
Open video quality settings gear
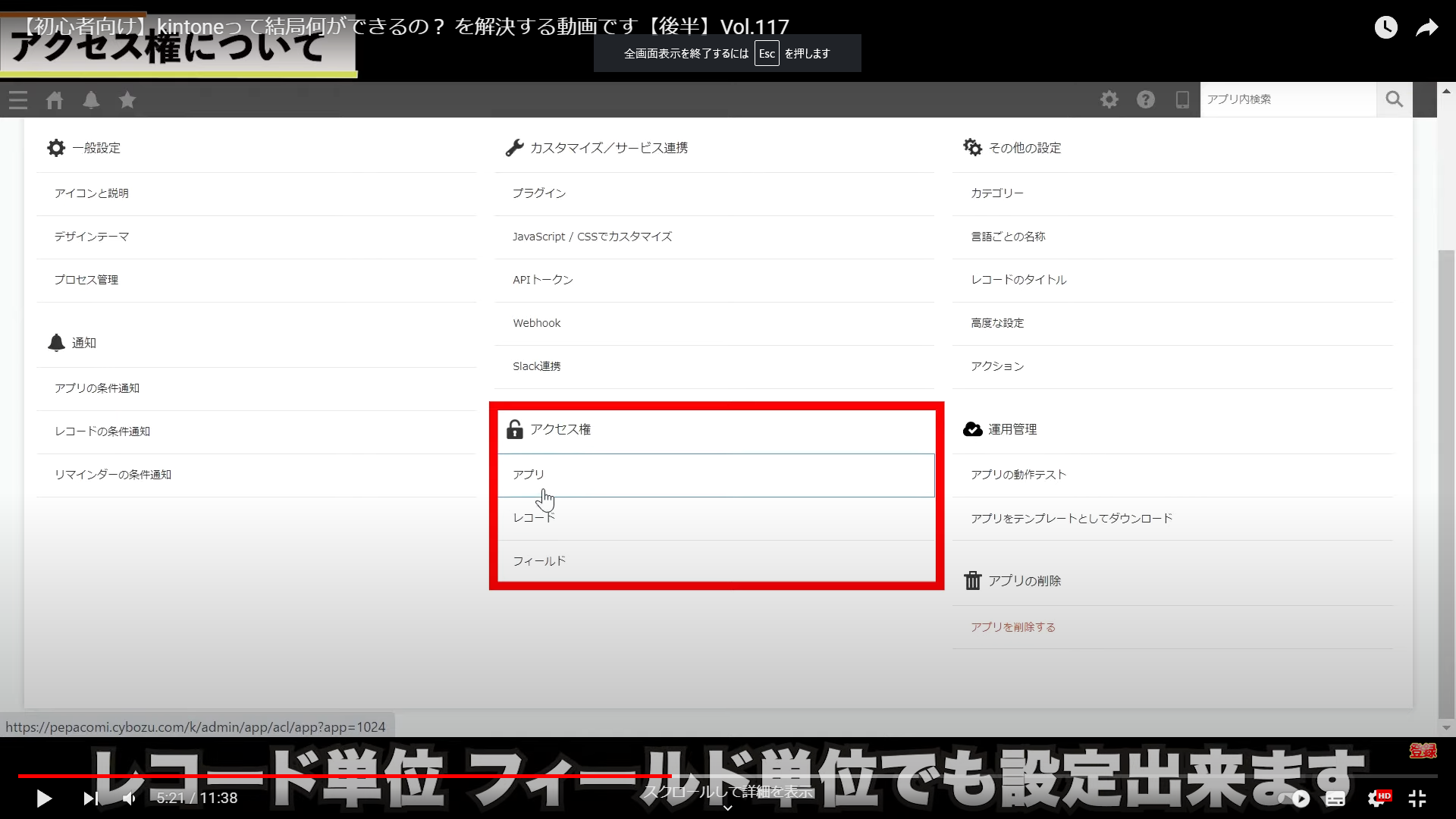tap(1376, 799)
